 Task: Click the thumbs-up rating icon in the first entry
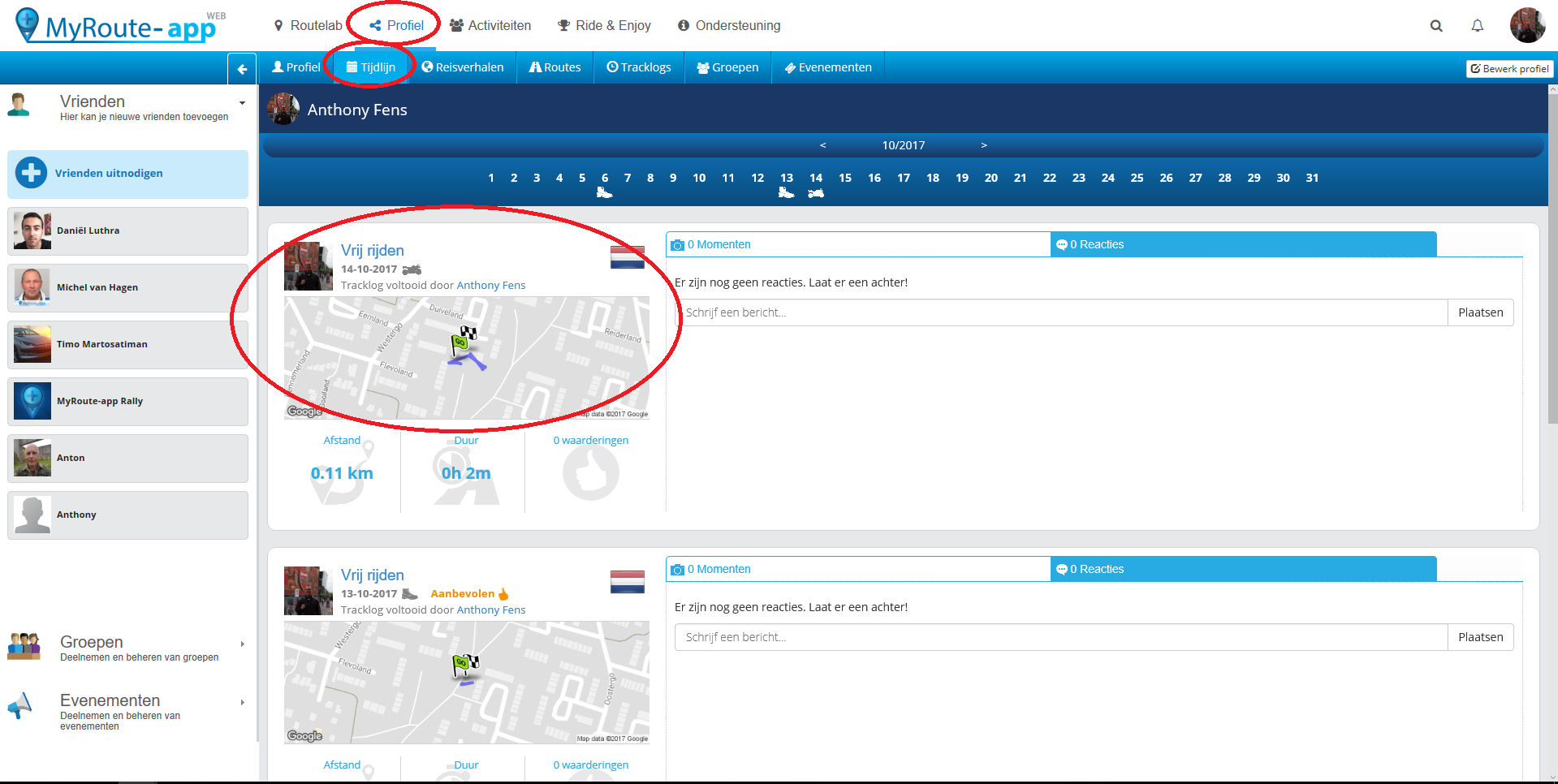[x=591, y=472]
